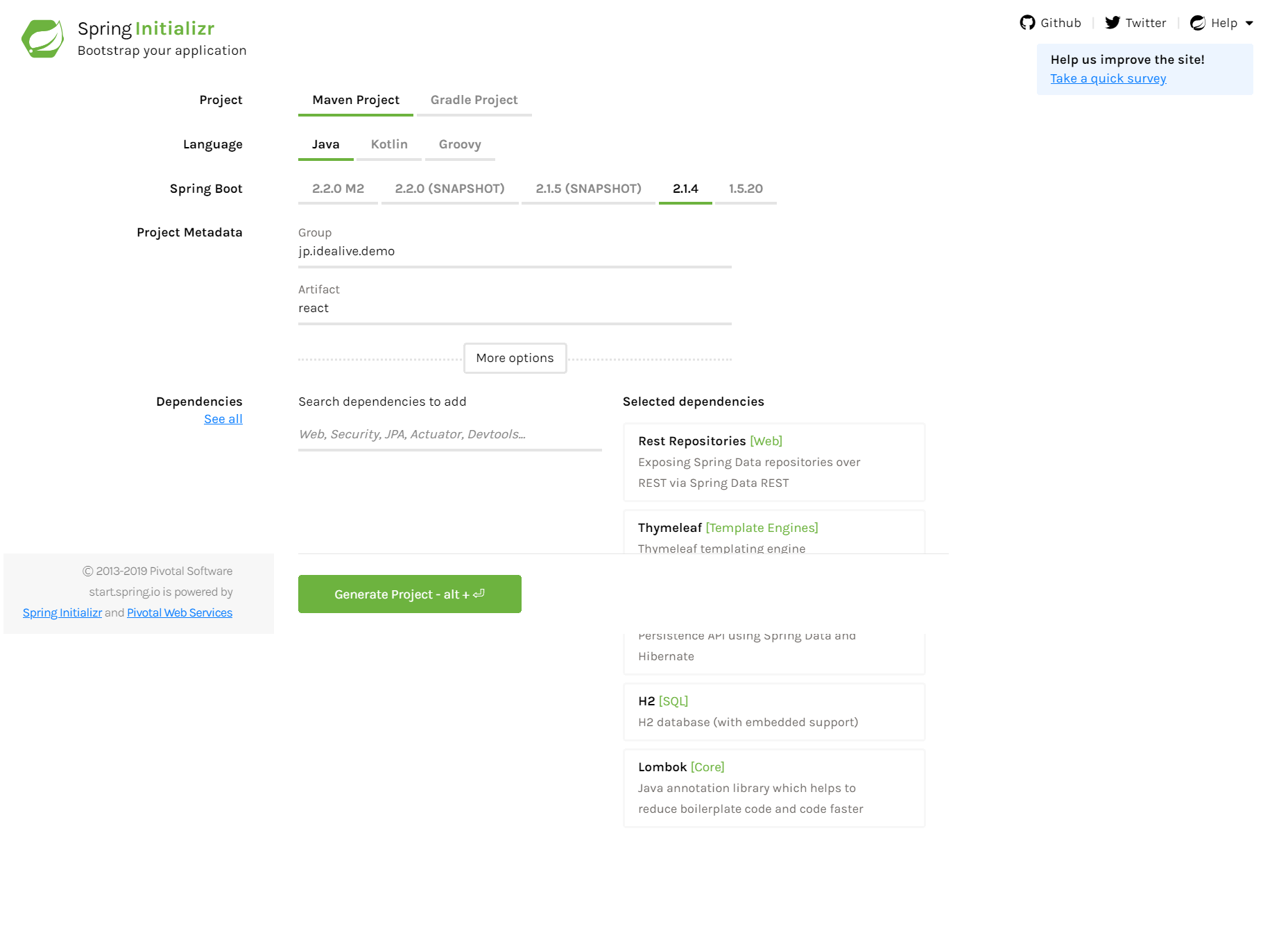Select Spring Boot version 2.2.0 M2
This screenshot has width=1288, height=946.
pos(338,188)
